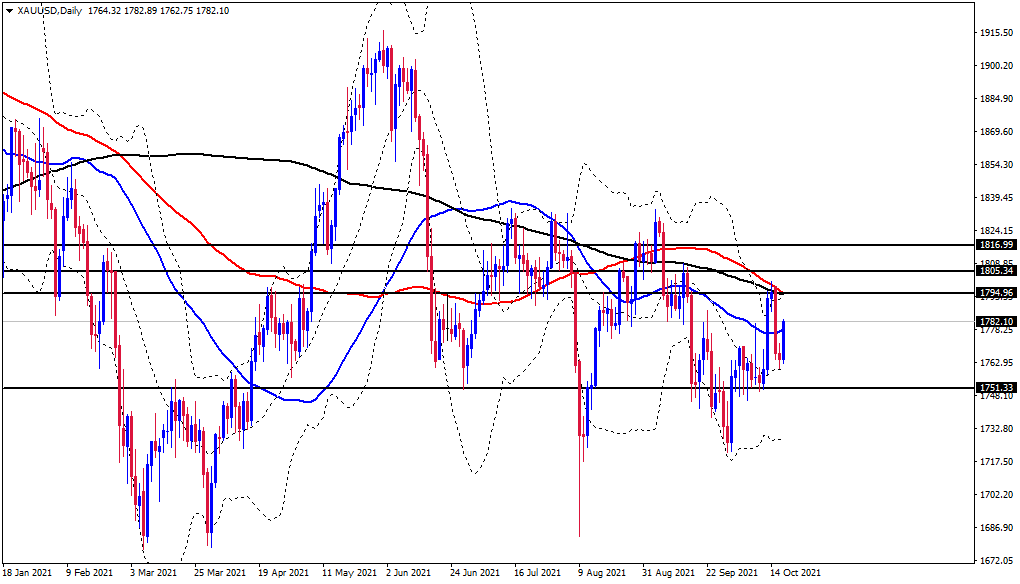
Task: Click the 25 Mar 2021 date label
Action: (220, 573)
